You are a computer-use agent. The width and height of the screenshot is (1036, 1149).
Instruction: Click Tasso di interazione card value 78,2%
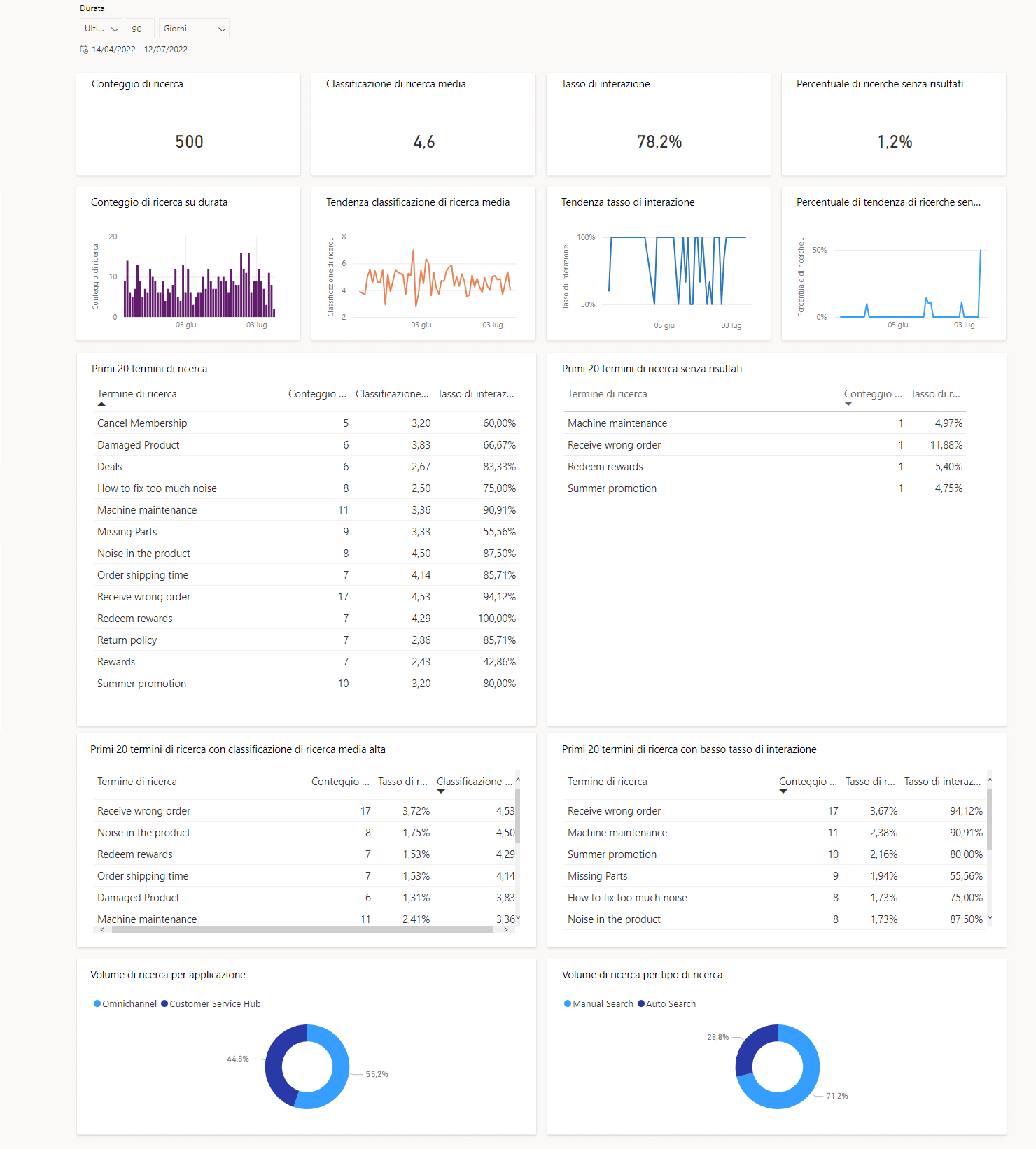click(659, 142)
